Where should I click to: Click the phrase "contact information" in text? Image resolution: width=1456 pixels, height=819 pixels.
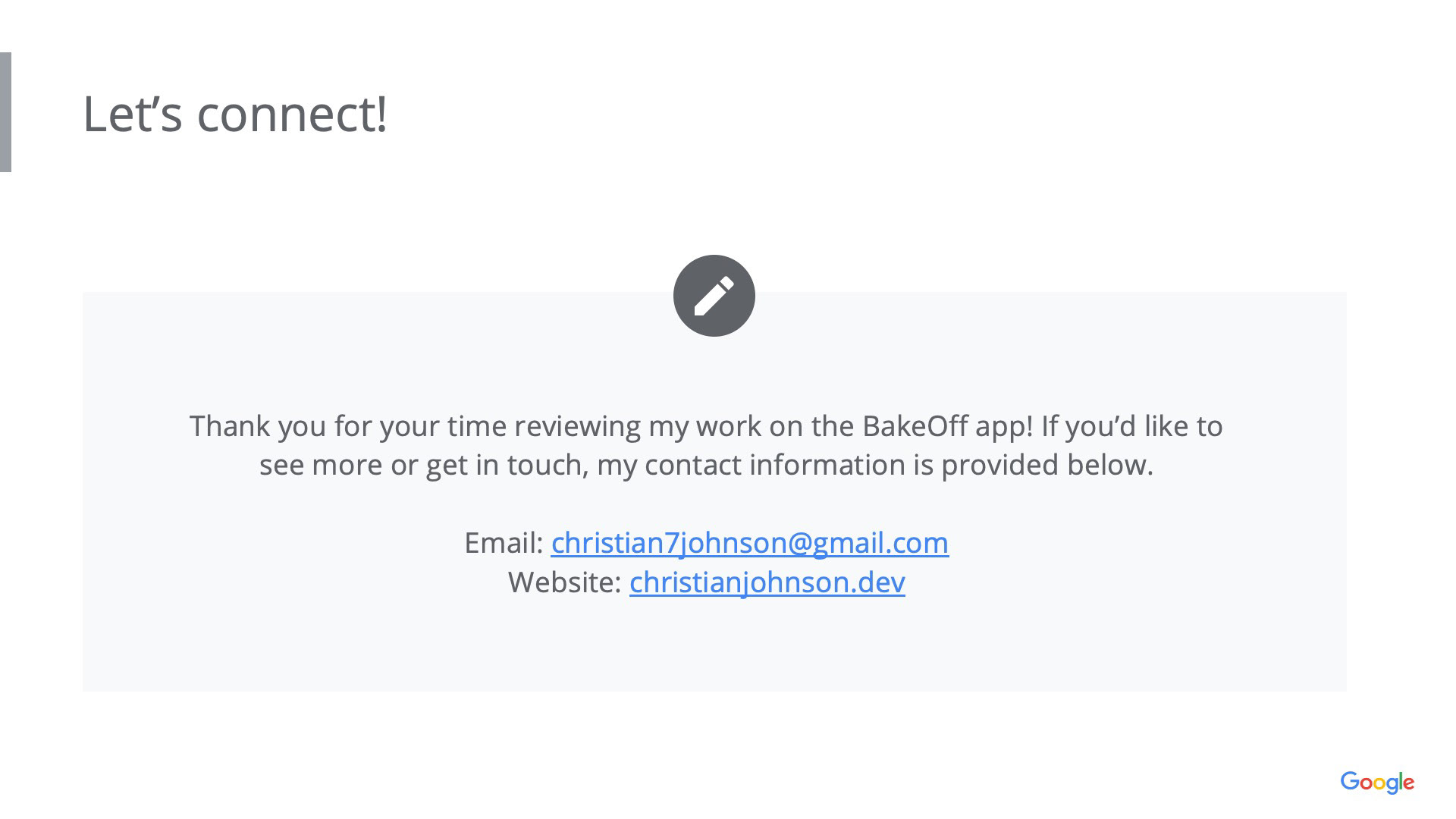[774, 465]
